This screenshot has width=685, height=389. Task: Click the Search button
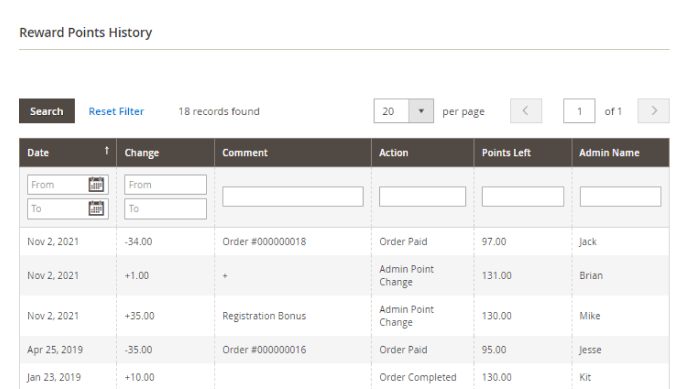(47, 111)
